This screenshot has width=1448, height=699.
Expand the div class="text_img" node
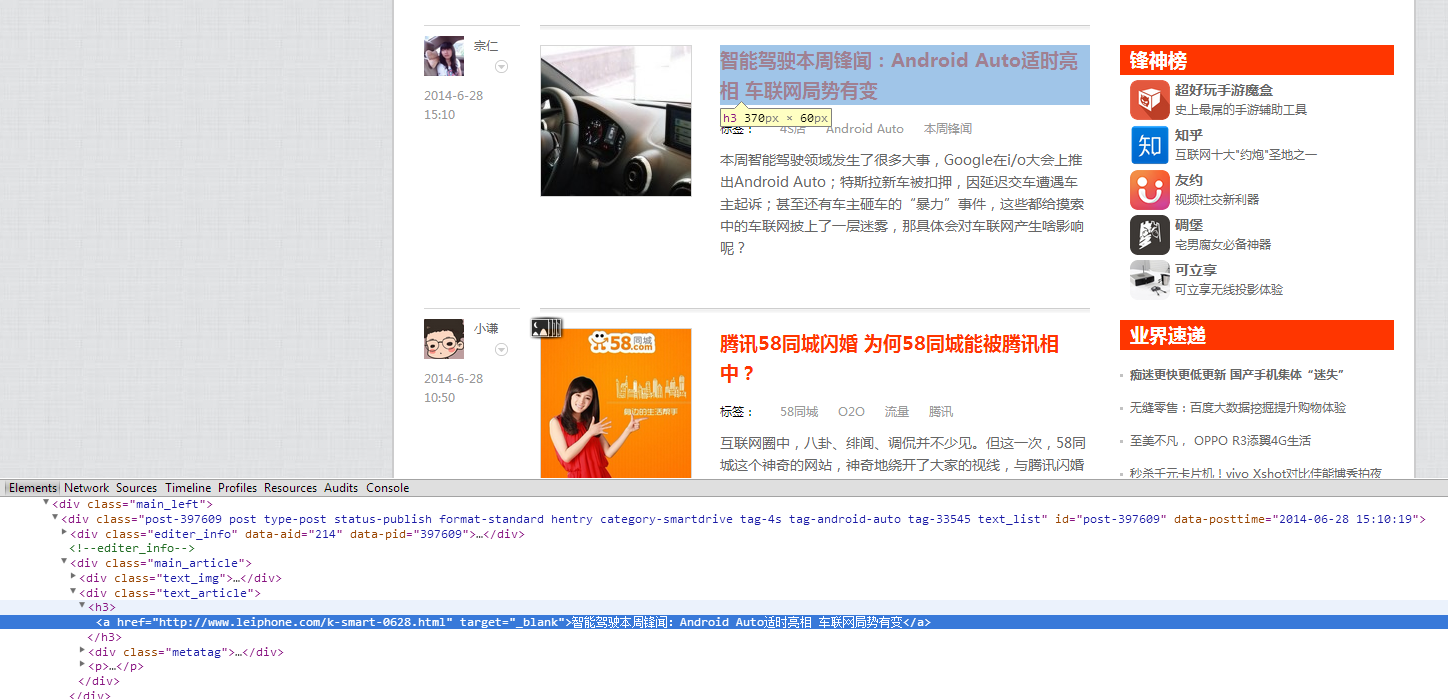[73, 577]
